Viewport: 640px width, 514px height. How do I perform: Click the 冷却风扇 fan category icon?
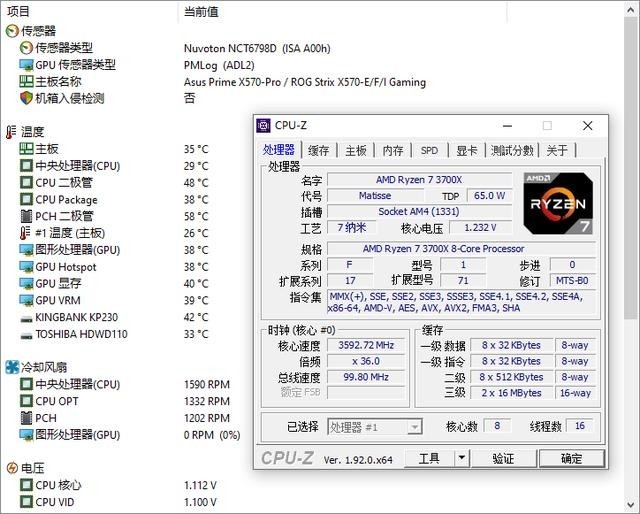tap(12, 367)
